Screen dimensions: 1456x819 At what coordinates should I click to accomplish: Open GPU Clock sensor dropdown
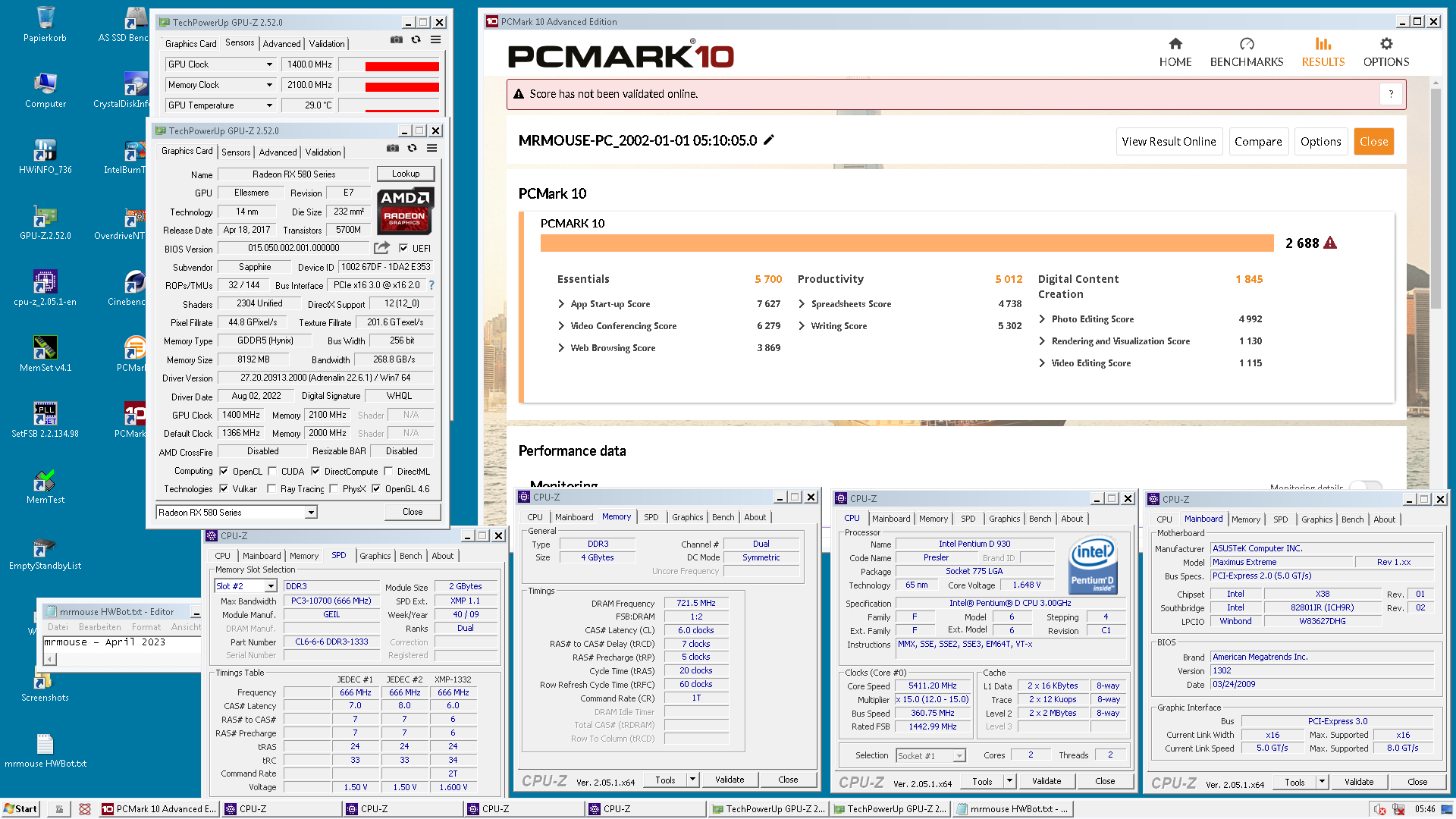[269, 64]
